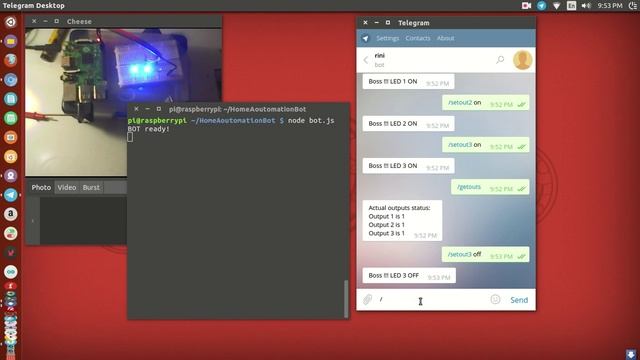Click the /setout3 on command link
This screenshot has height=360, width=640.
[460, 144]
